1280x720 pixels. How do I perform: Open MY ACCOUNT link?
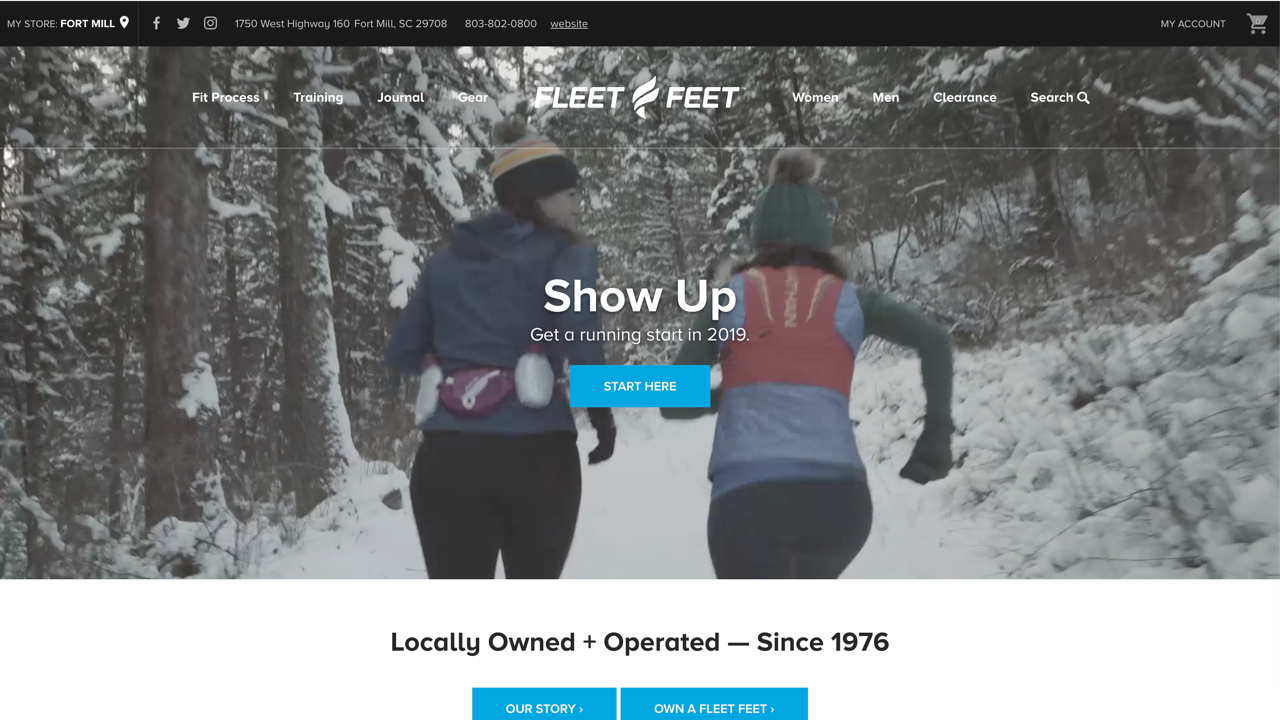tap(1193, 23)
